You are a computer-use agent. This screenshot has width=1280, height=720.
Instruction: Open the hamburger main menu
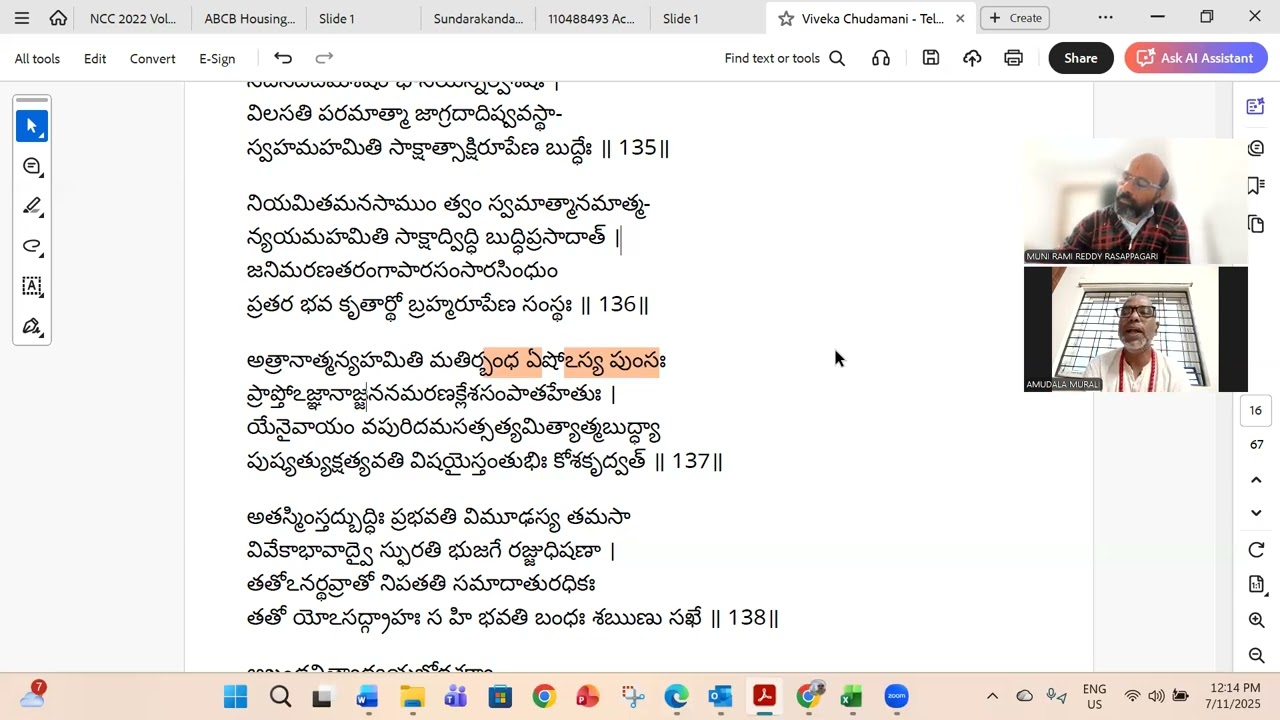[x=22, y=18]
